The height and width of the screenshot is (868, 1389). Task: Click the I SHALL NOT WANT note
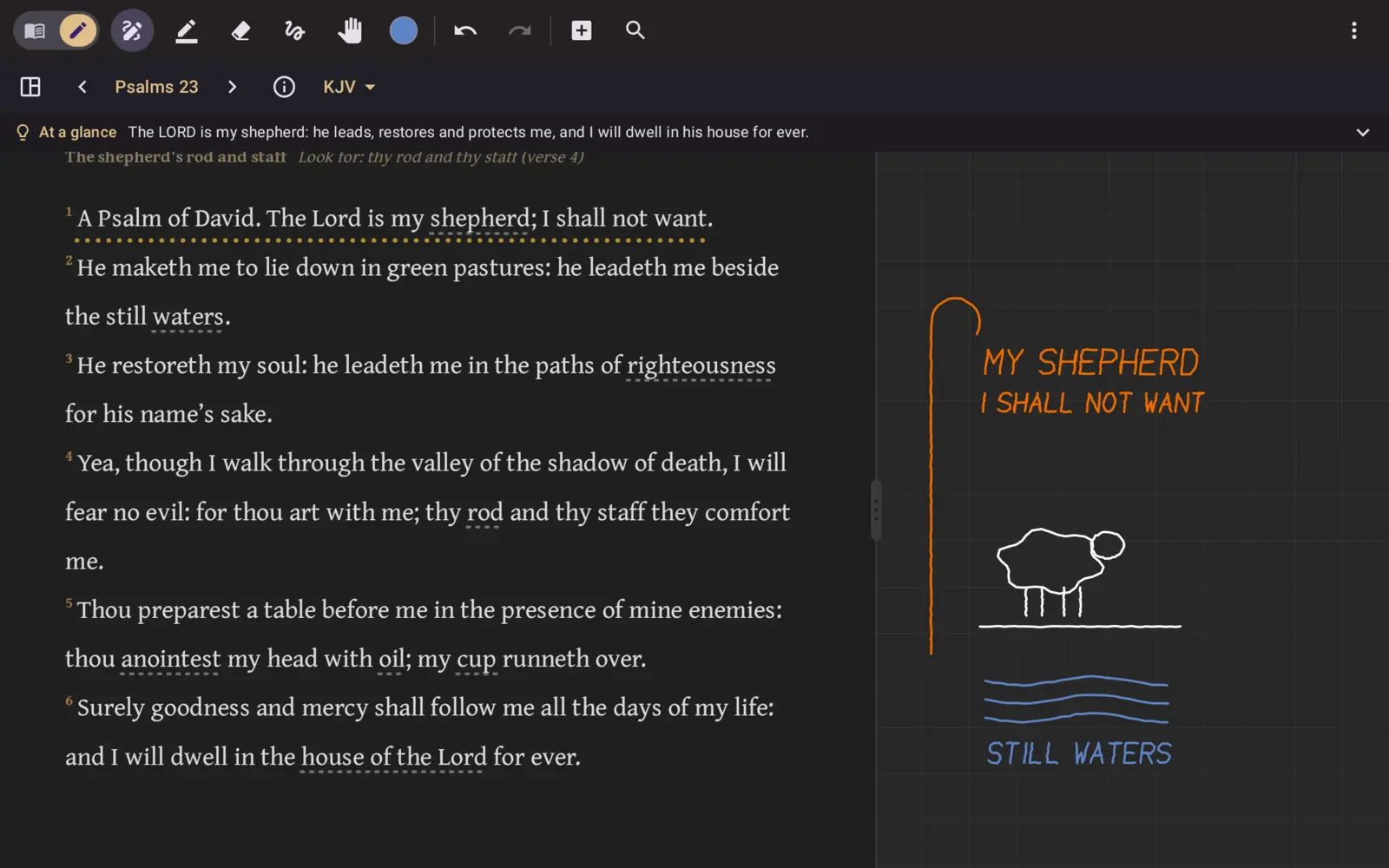click(1092, 404)
